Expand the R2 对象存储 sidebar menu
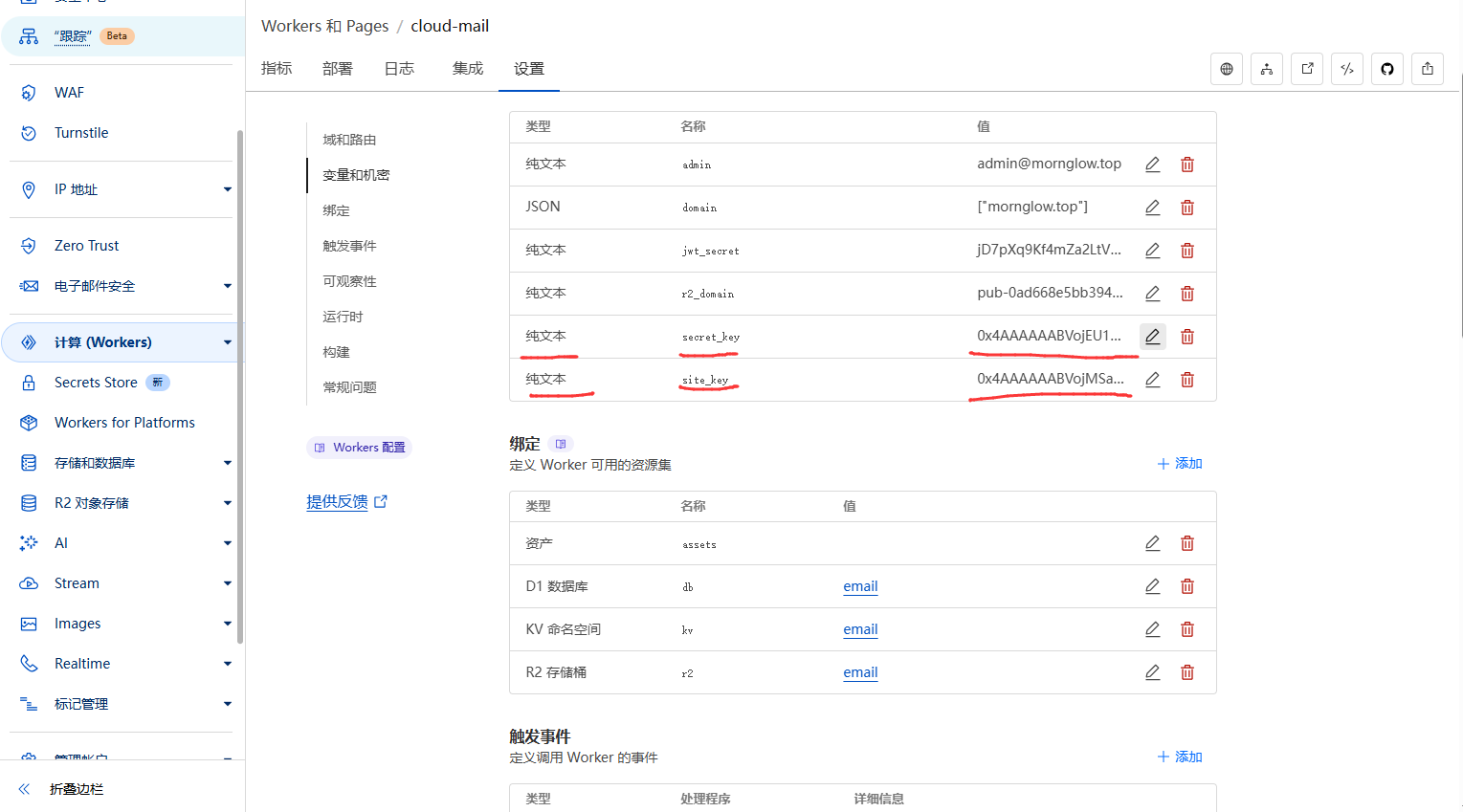The width and height of the screenshot is (1463, 812). click(x=227, y=503)
